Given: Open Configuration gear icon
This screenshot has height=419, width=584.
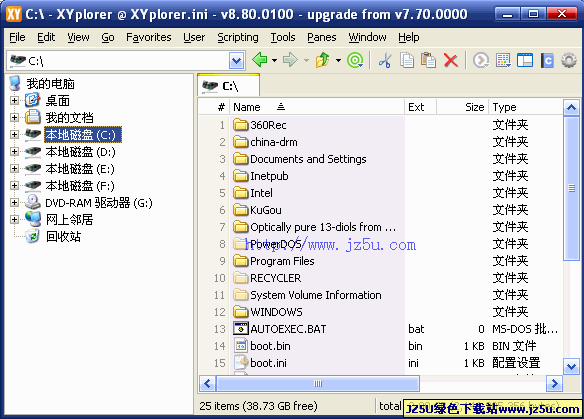Looking at the screenshot, I should 569,60.
